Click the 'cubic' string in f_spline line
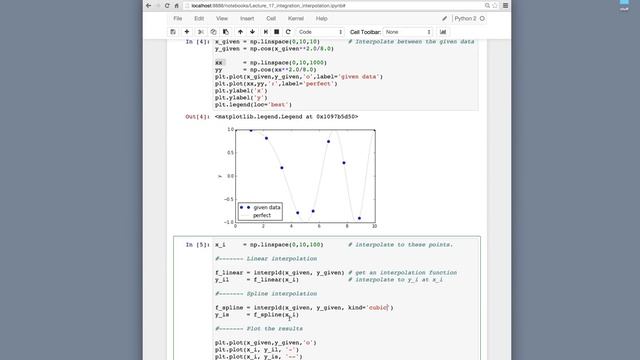The width and height of the screenshot is (640, 360). coord(378,308)
